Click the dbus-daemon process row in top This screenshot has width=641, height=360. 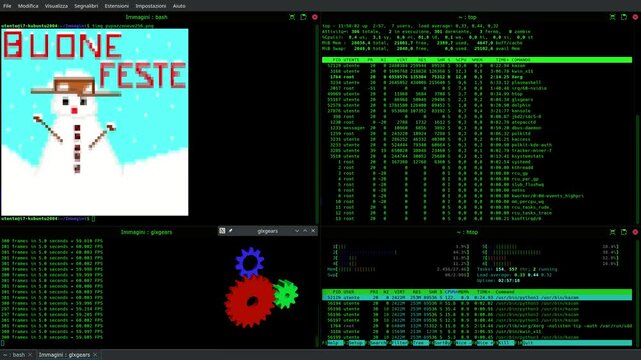point(477,128)
